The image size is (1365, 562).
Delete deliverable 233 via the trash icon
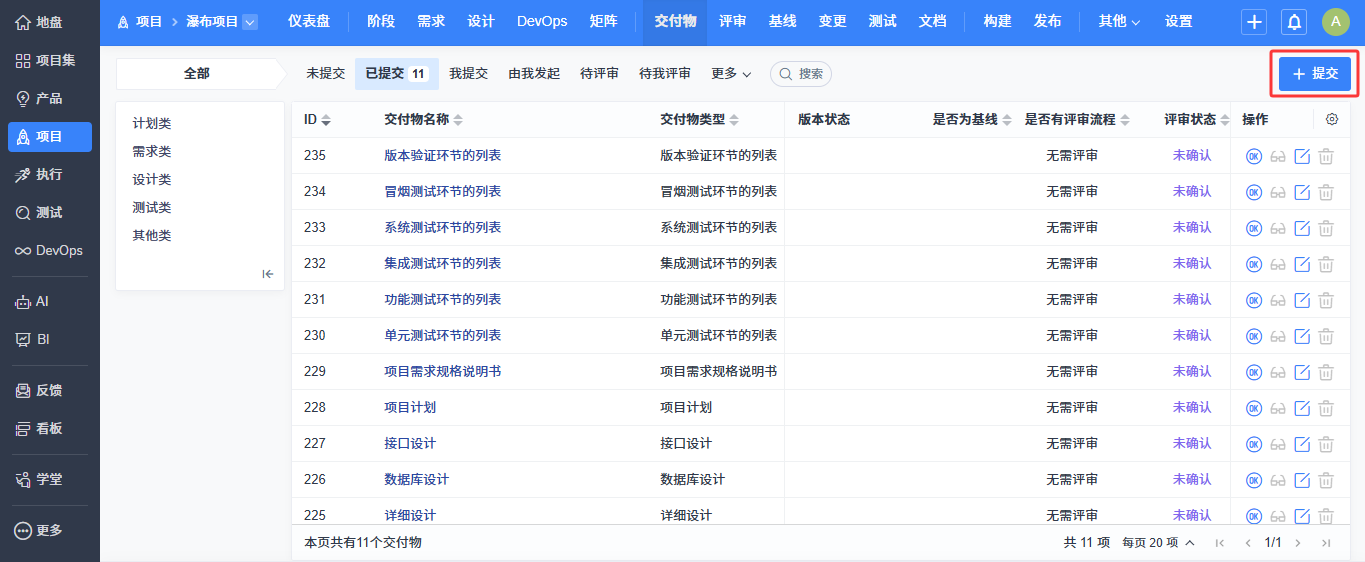pyautogui.click(x=1326, y=228)
